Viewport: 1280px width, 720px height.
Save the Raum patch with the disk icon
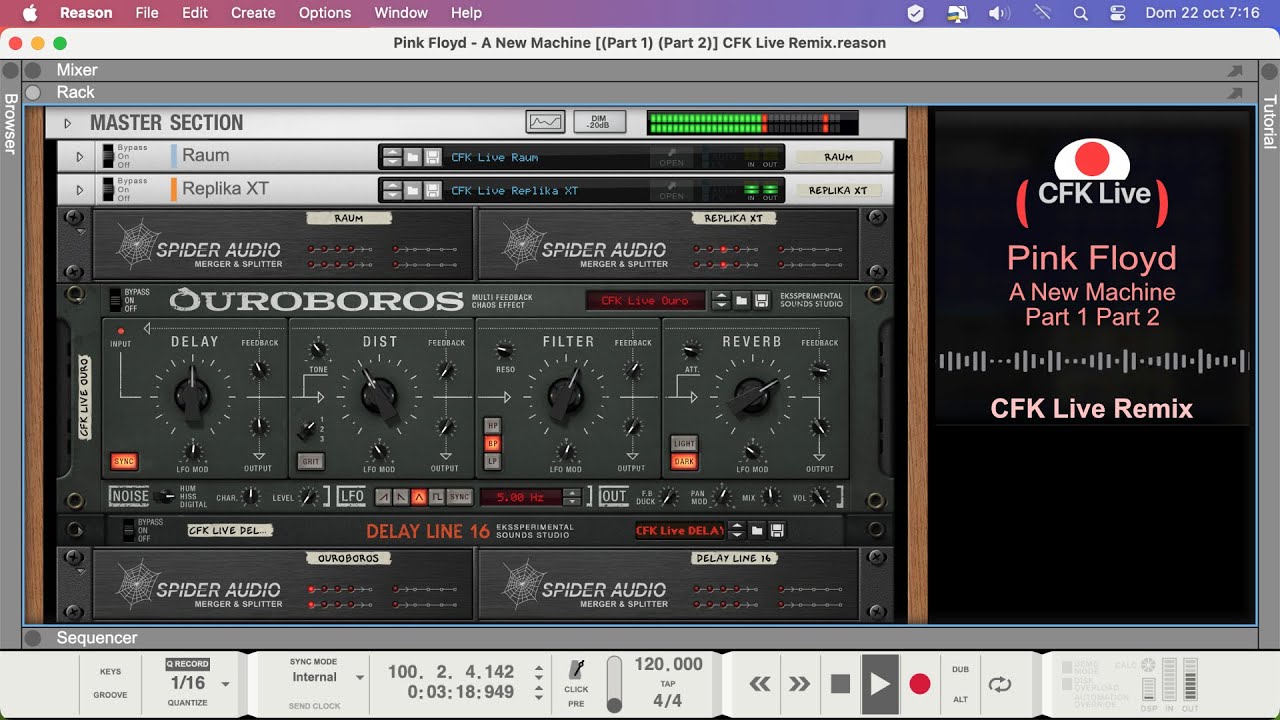[x=433, y=157]
